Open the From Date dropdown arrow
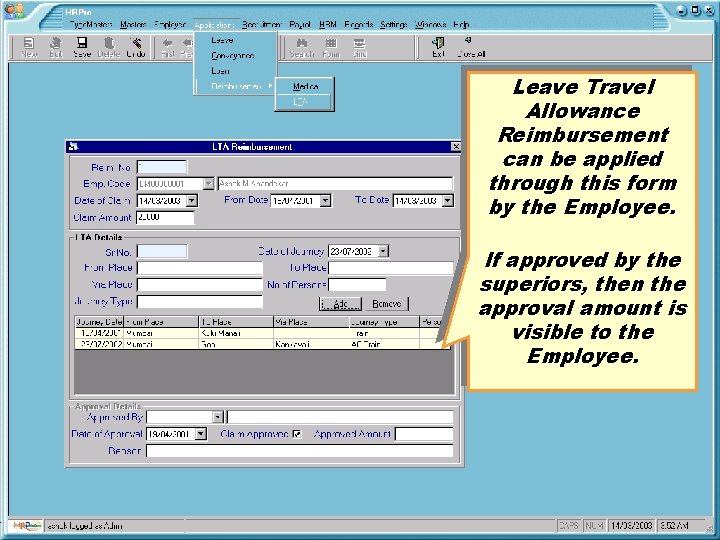The width and height of the screenshot is (720, 540). 325,201
